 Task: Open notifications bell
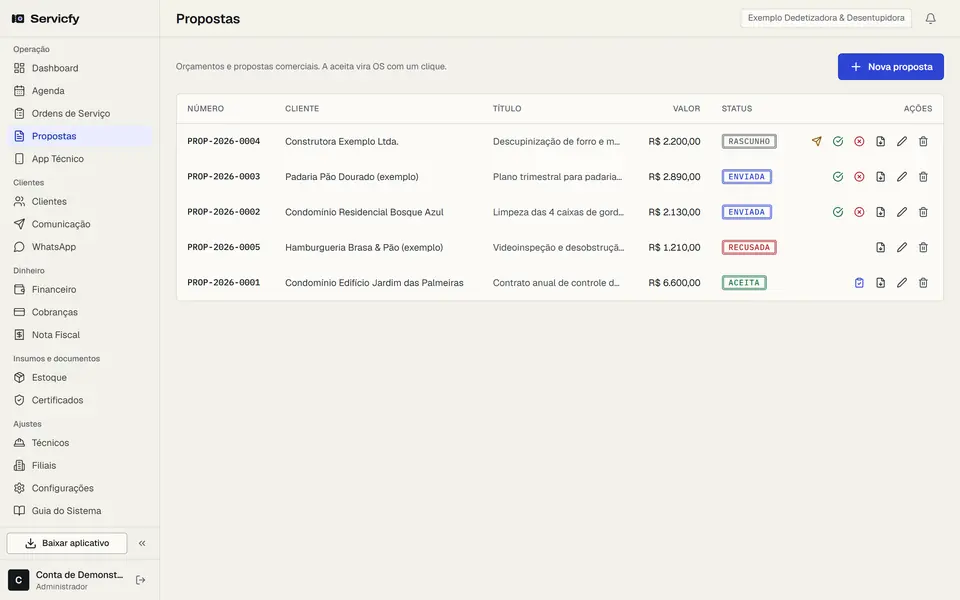pos(930,18)
